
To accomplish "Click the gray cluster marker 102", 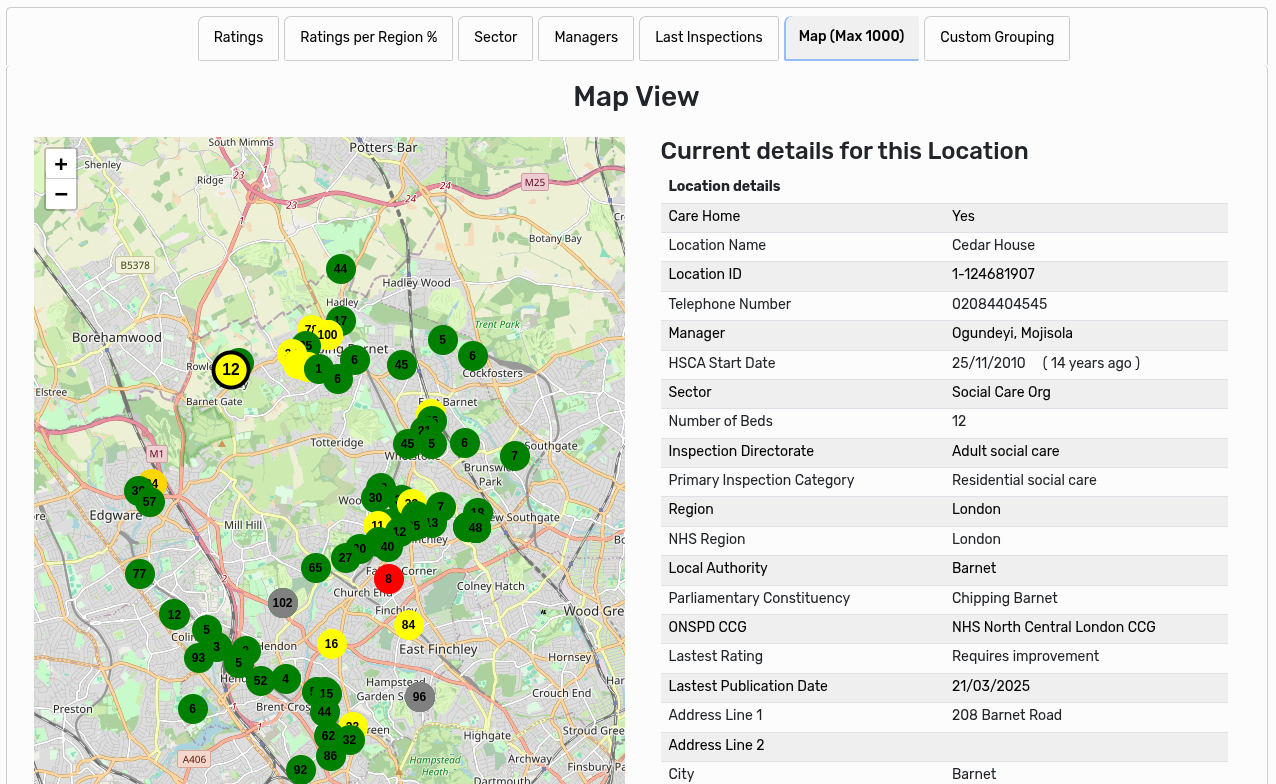I will [283, 602].
